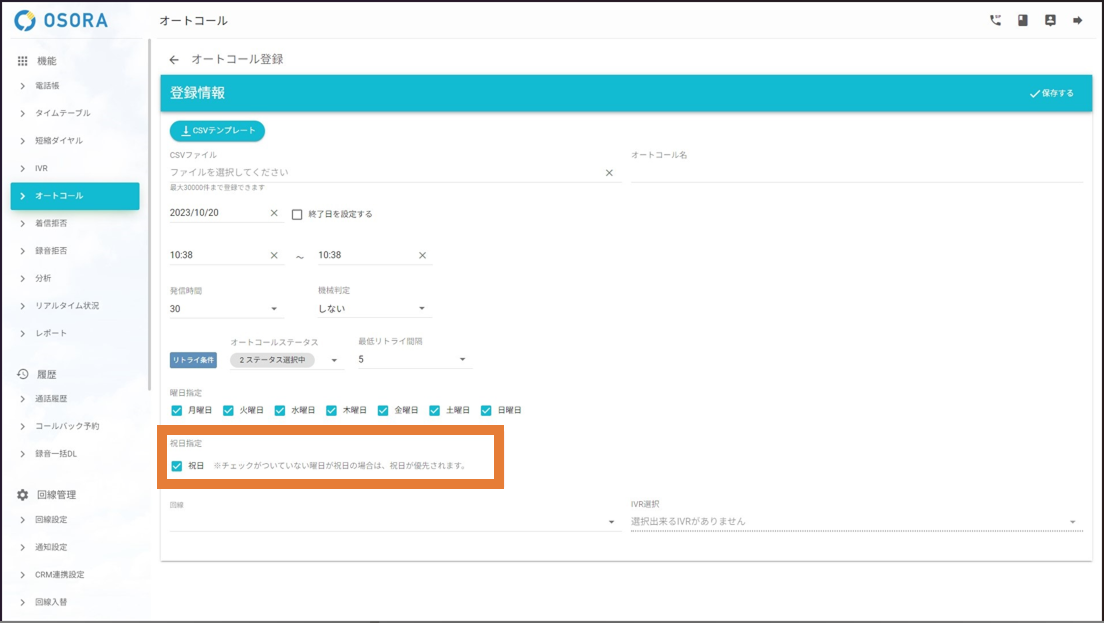Viewport: 1104px width, 623px height.
Task: Open the manual book icon in header
Action: tap(1022, 20)
